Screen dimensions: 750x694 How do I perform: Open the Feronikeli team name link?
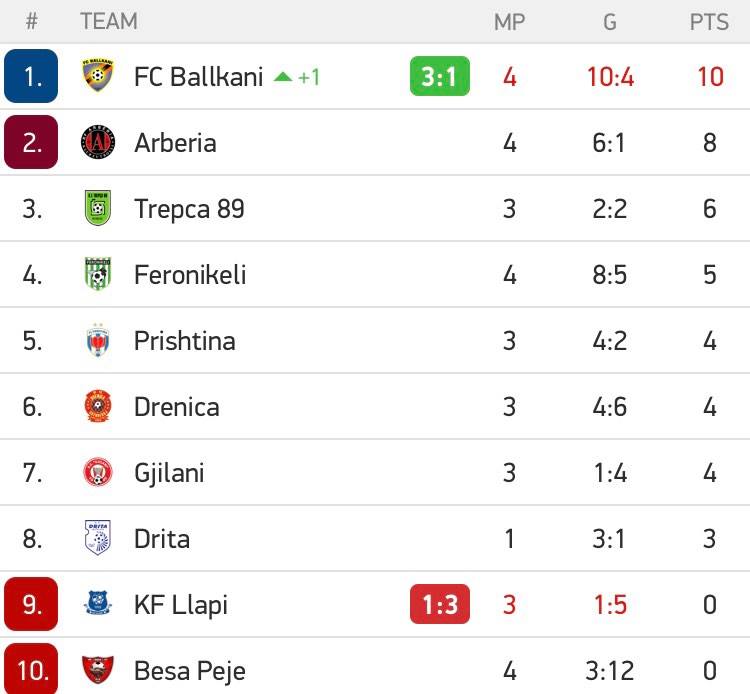[x=190, y=275]
